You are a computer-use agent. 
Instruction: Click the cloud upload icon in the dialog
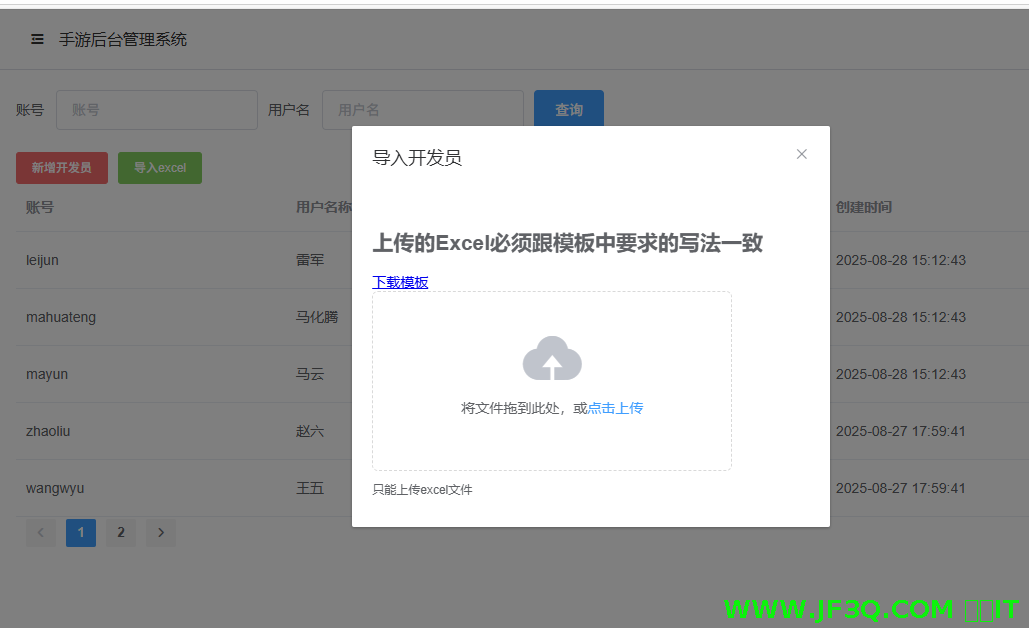[x=552, y=358]
